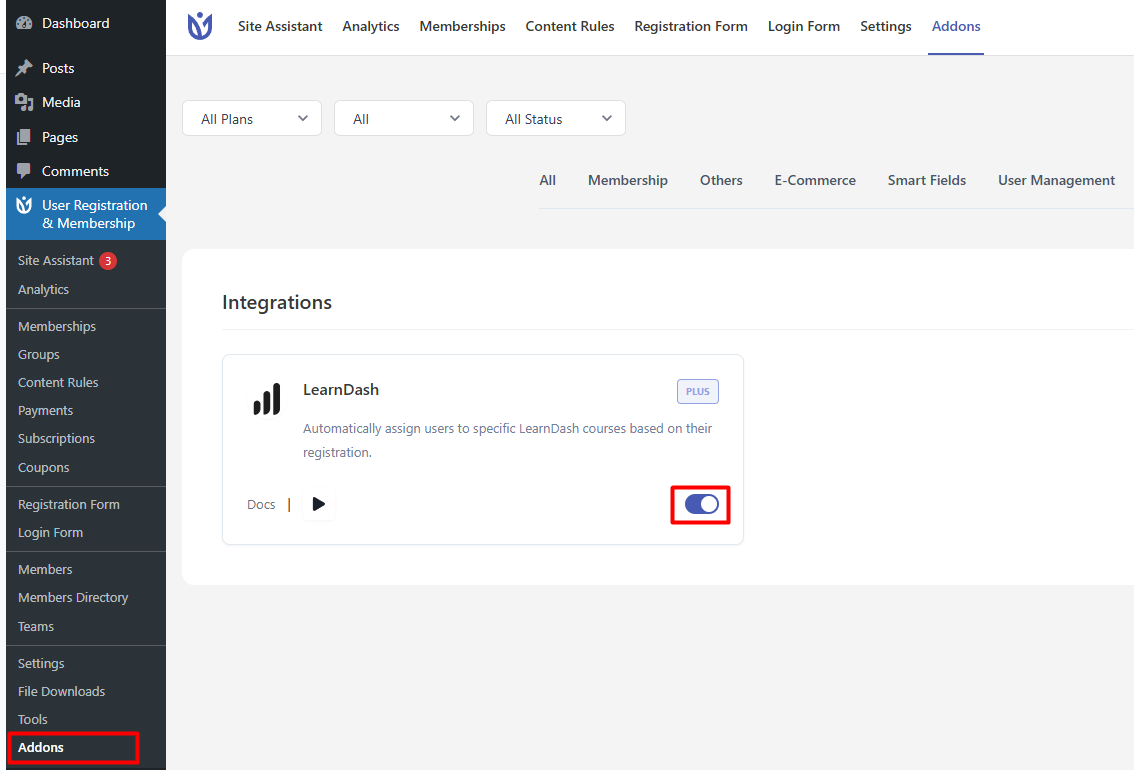Open Login Form in sidebar submenu
Viewport: 1134px width, 770px height.
click(51, 533)
